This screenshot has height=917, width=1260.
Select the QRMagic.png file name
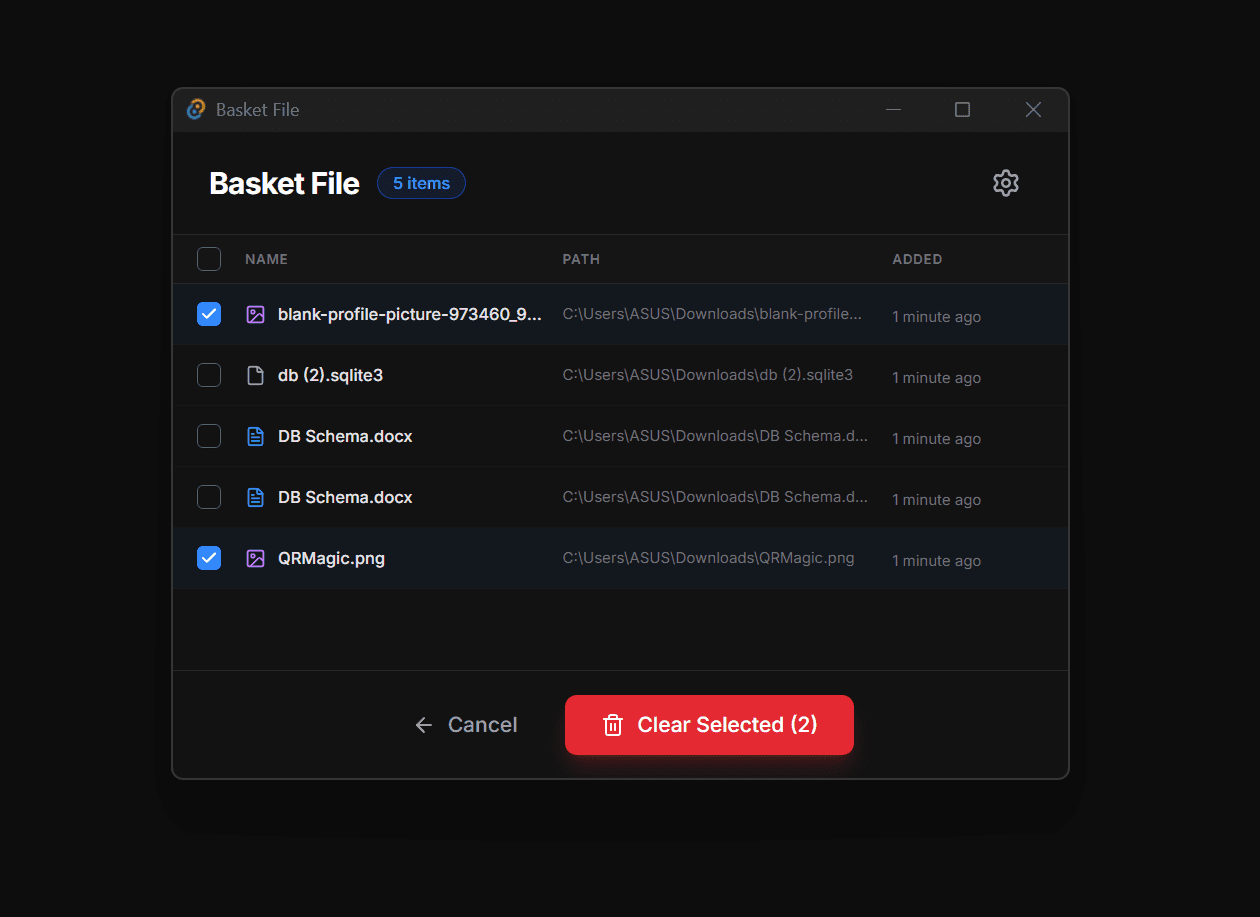(x=331, y=558)
